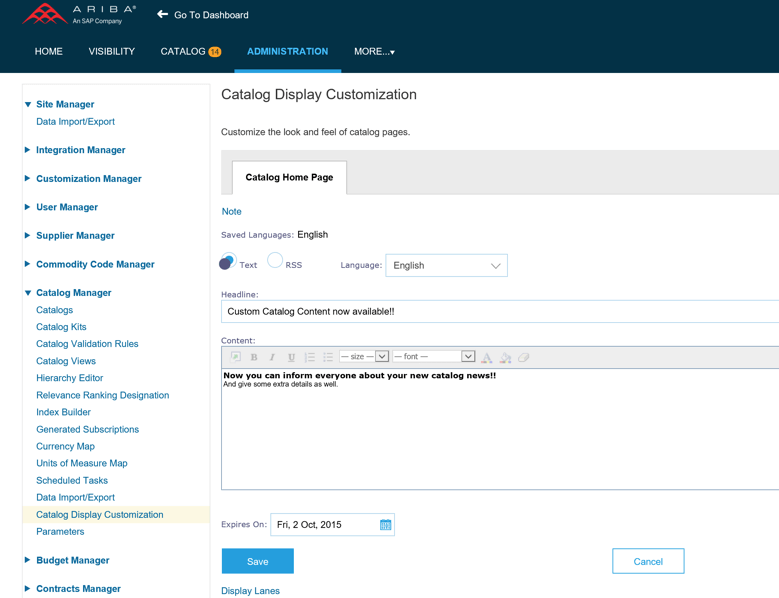The height and width of the screenshot is (598, 779).
Task: Open the Catalogs link
Action: point(55,310)
